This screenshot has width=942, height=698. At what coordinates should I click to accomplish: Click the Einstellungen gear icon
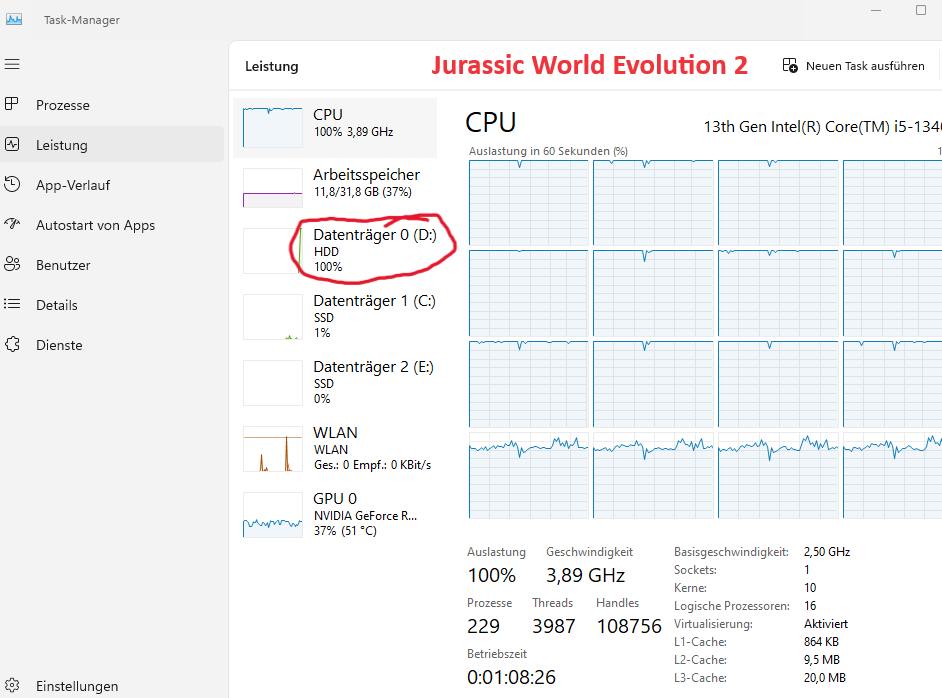12,685
